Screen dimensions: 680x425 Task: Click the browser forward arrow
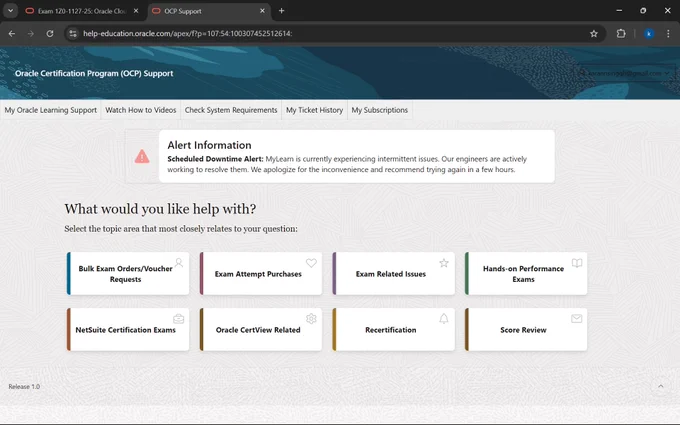(30, 33)
